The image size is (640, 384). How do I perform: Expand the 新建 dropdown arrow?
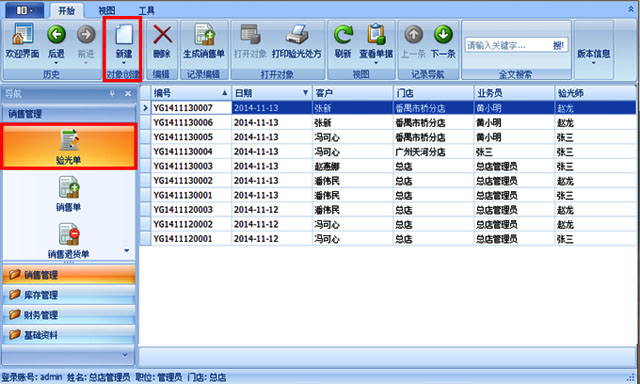coord(124,63)
